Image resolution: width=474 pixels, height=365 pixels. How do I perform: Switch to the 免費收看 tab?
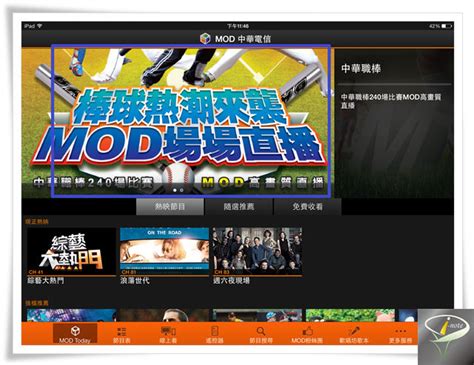click(307, 207)
